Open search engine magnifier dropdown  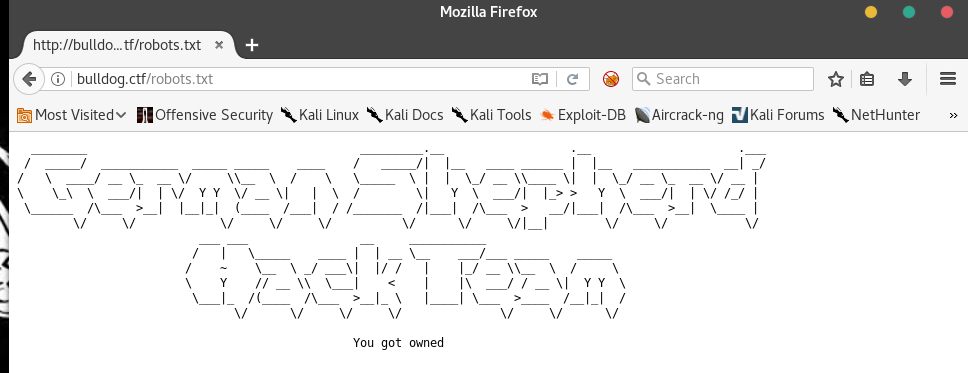(643, 79)
